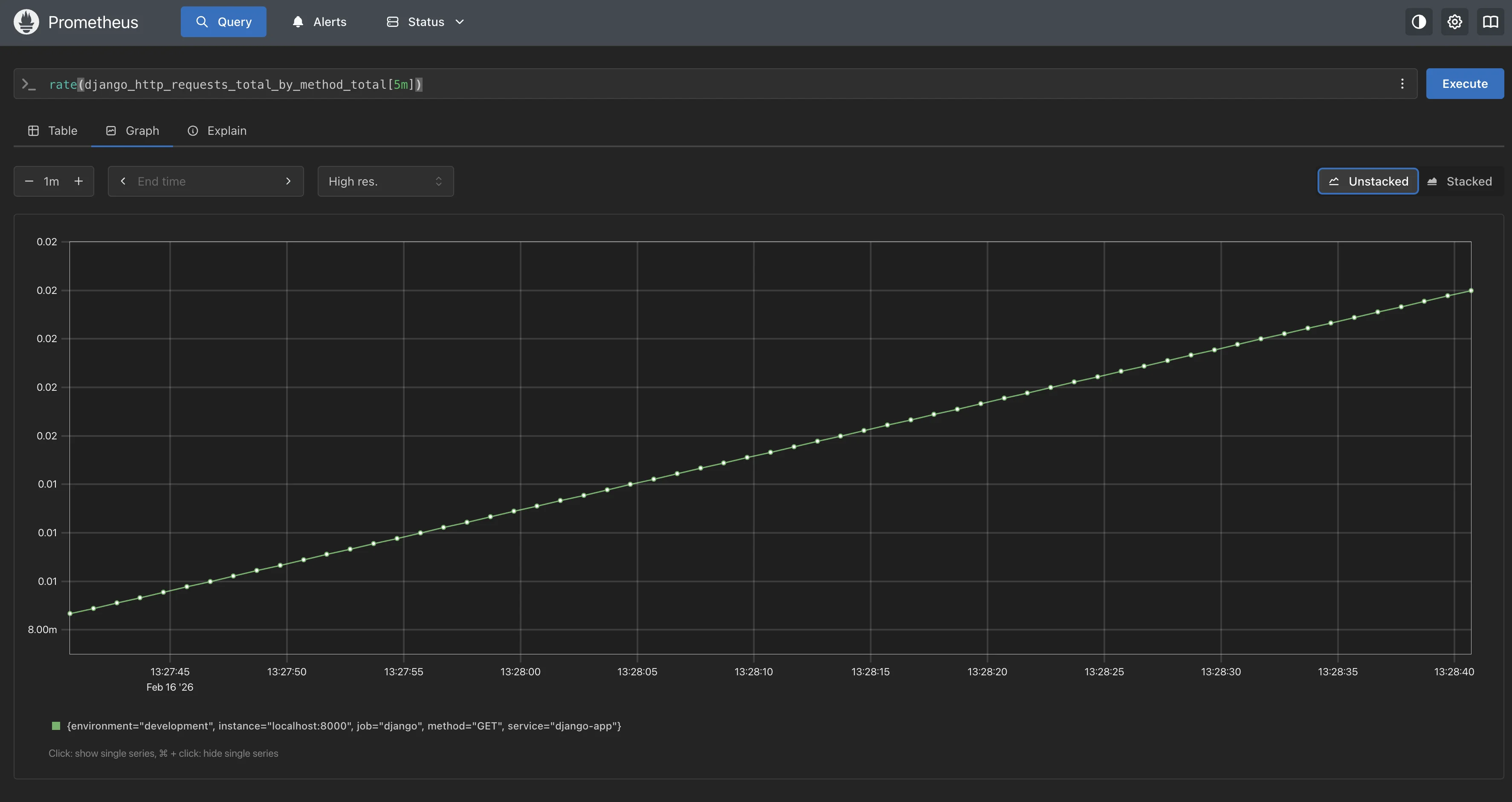
Task: Toggle the light/dark theme icon
Action: (1419, 22)
